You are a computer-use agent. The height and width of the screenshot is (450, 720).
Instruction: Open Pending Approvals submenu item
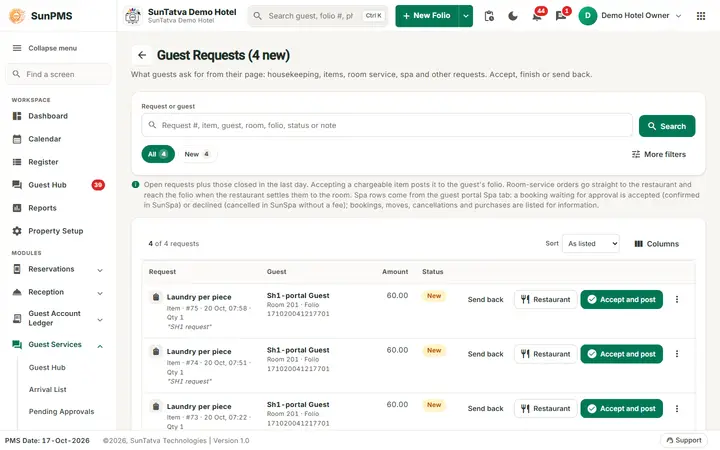62,411
